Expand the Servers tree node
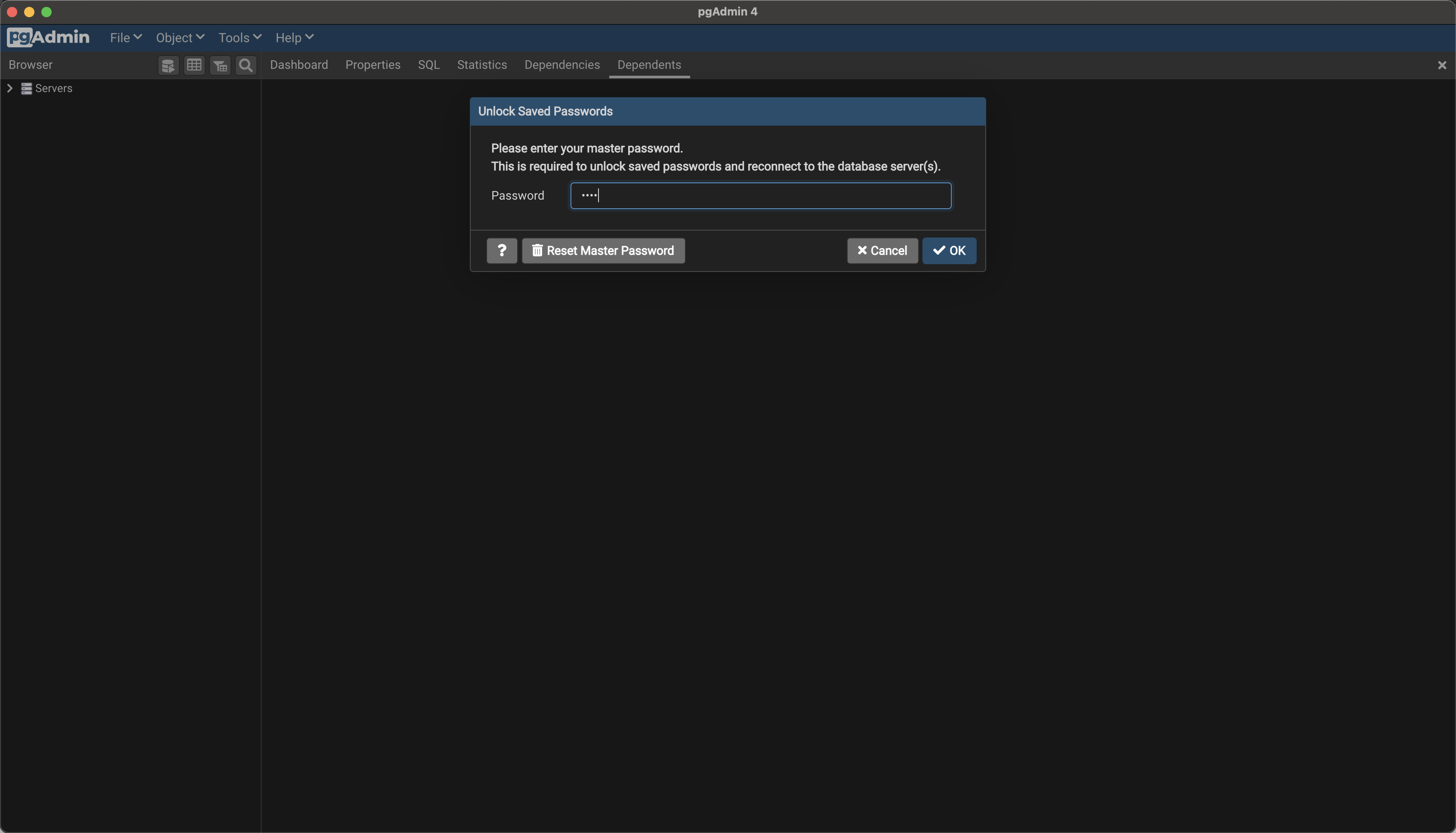The width and height of the screenshot is (1456, 833). coord(10,88)
